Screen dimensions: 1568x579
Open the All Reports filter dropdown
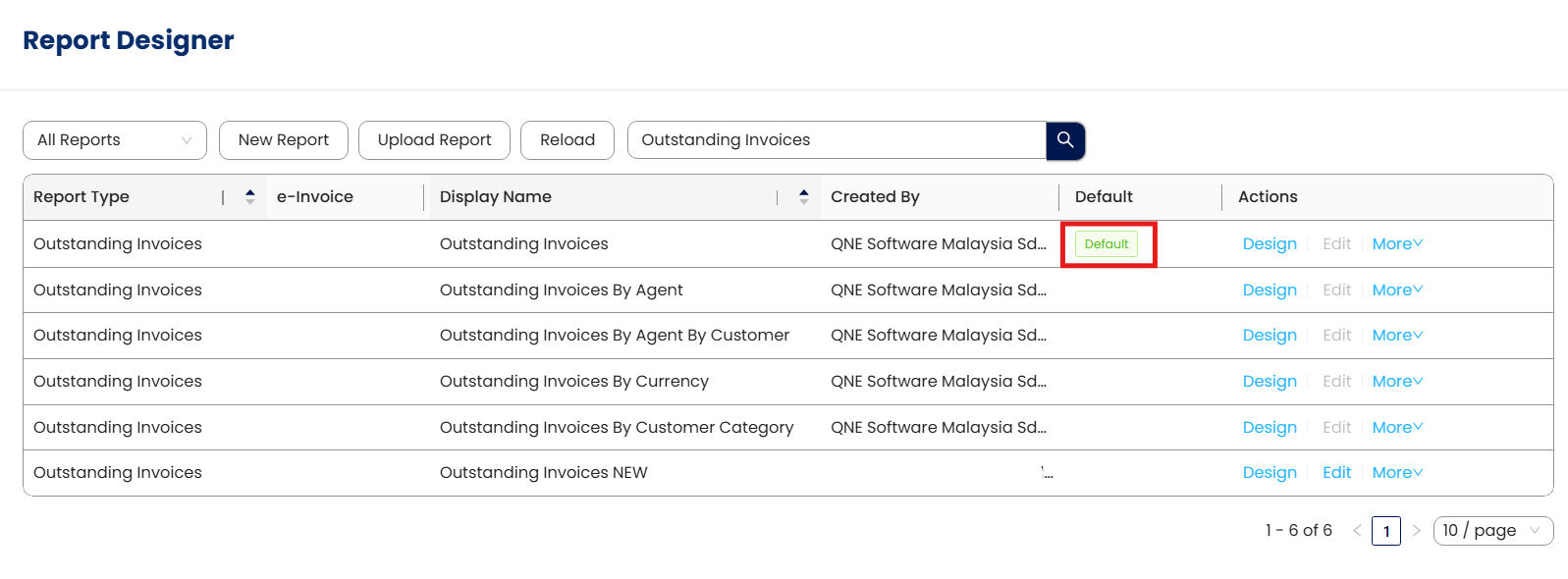tap(115, 140)
